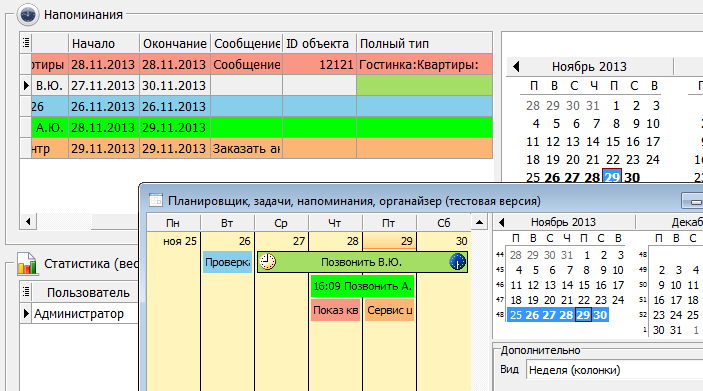Open the statistics grid column chooser icon

tap(26, 292)
